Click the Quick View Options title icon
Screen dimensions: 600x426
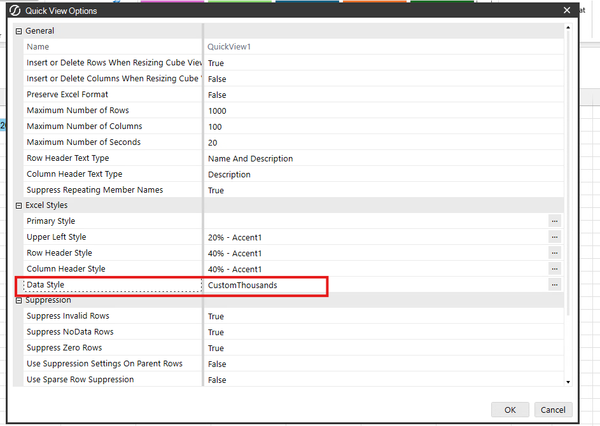[14, 10]
